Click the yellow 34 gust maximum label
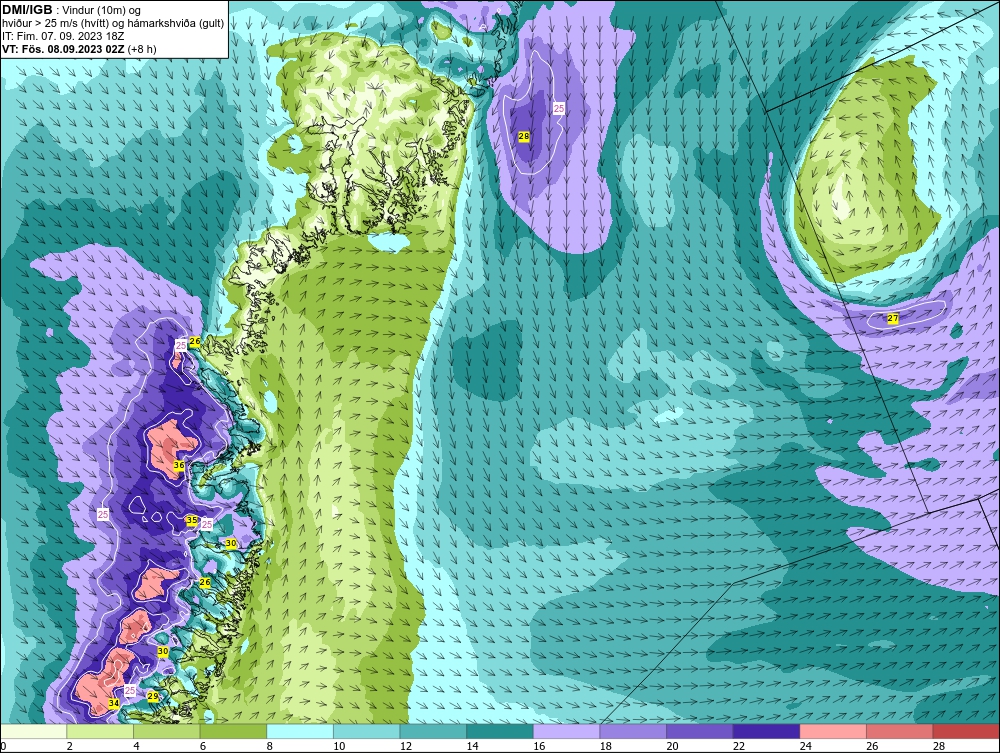Viewport: 1000px width, 753px height. [114, 703]
